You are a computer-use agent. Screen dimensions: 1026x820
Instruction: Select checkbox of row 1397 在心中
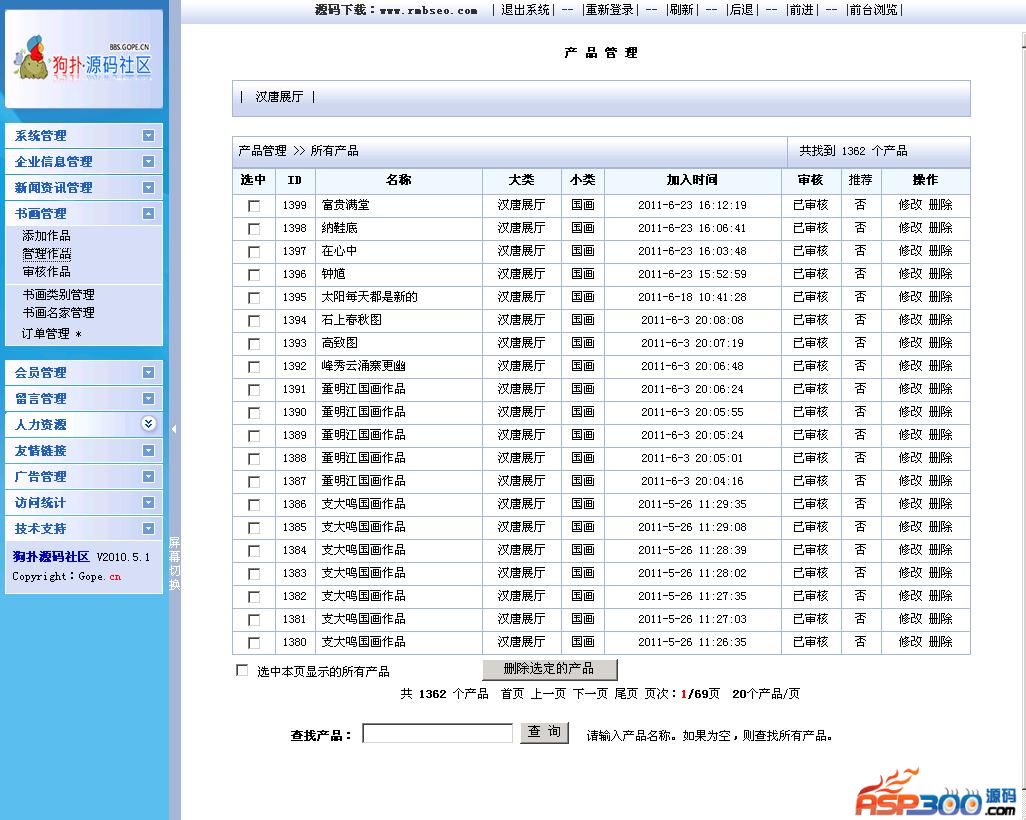[x=254, y=252]
